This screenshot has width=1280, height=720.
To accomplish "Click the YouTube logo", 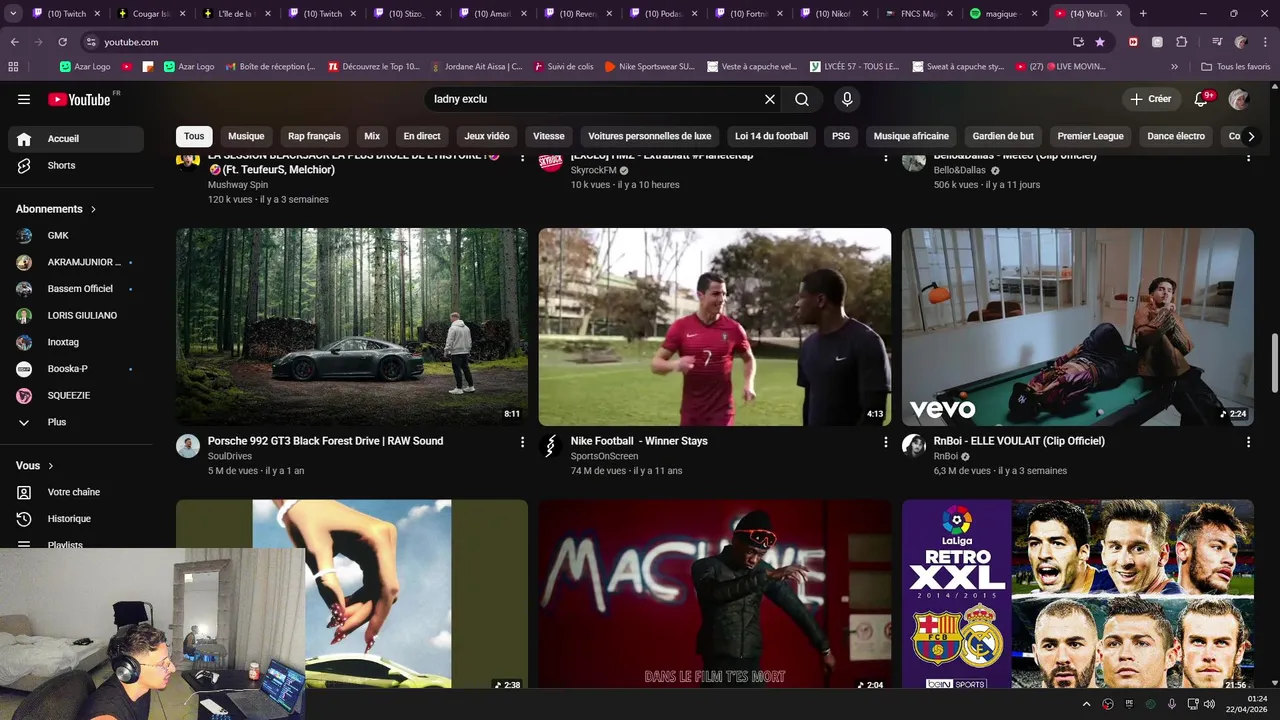I will click(x=79, y=99).
